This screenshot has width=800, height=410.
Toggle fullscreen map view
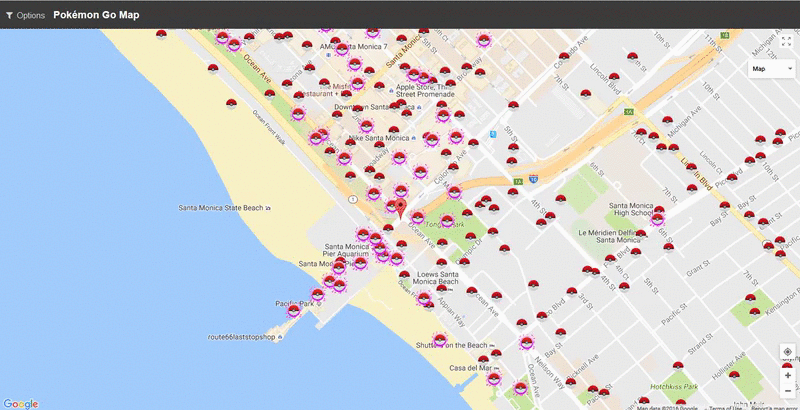point(786,42)
